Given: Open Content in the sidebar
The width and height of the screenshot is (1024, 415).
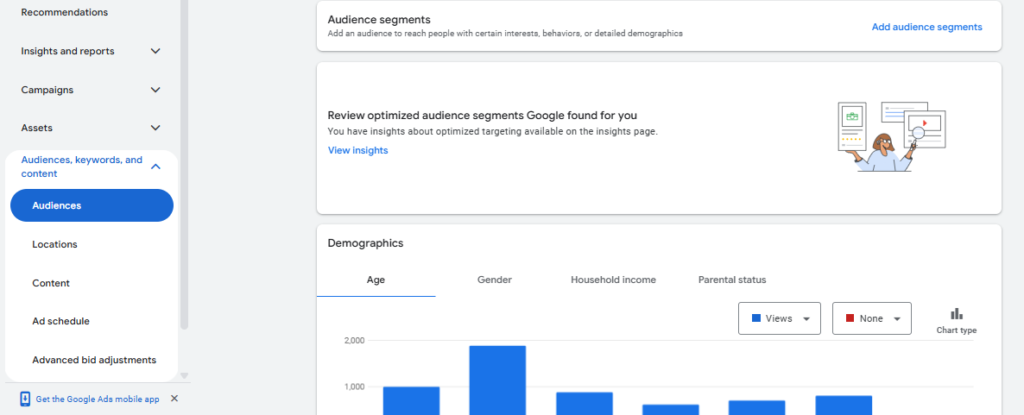Looking at the screenshot, I should pos(51,283).
